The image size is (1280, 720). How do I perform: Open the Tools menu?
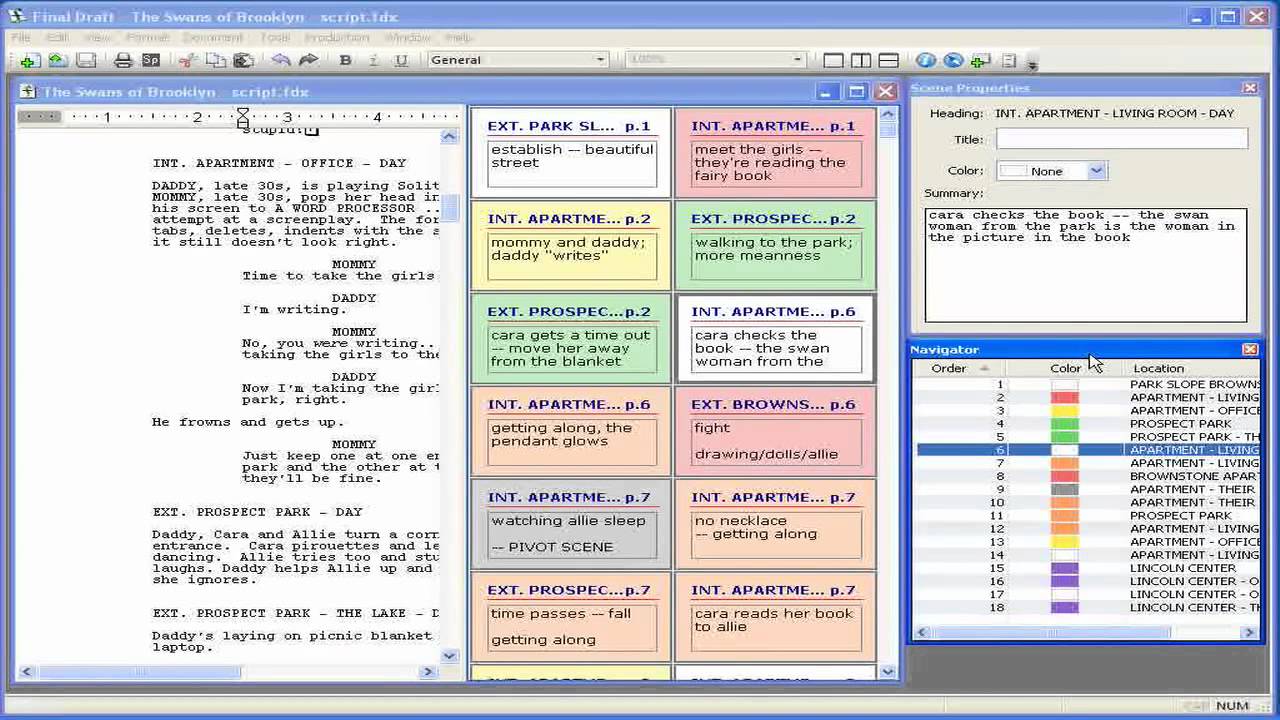[275, 37]
